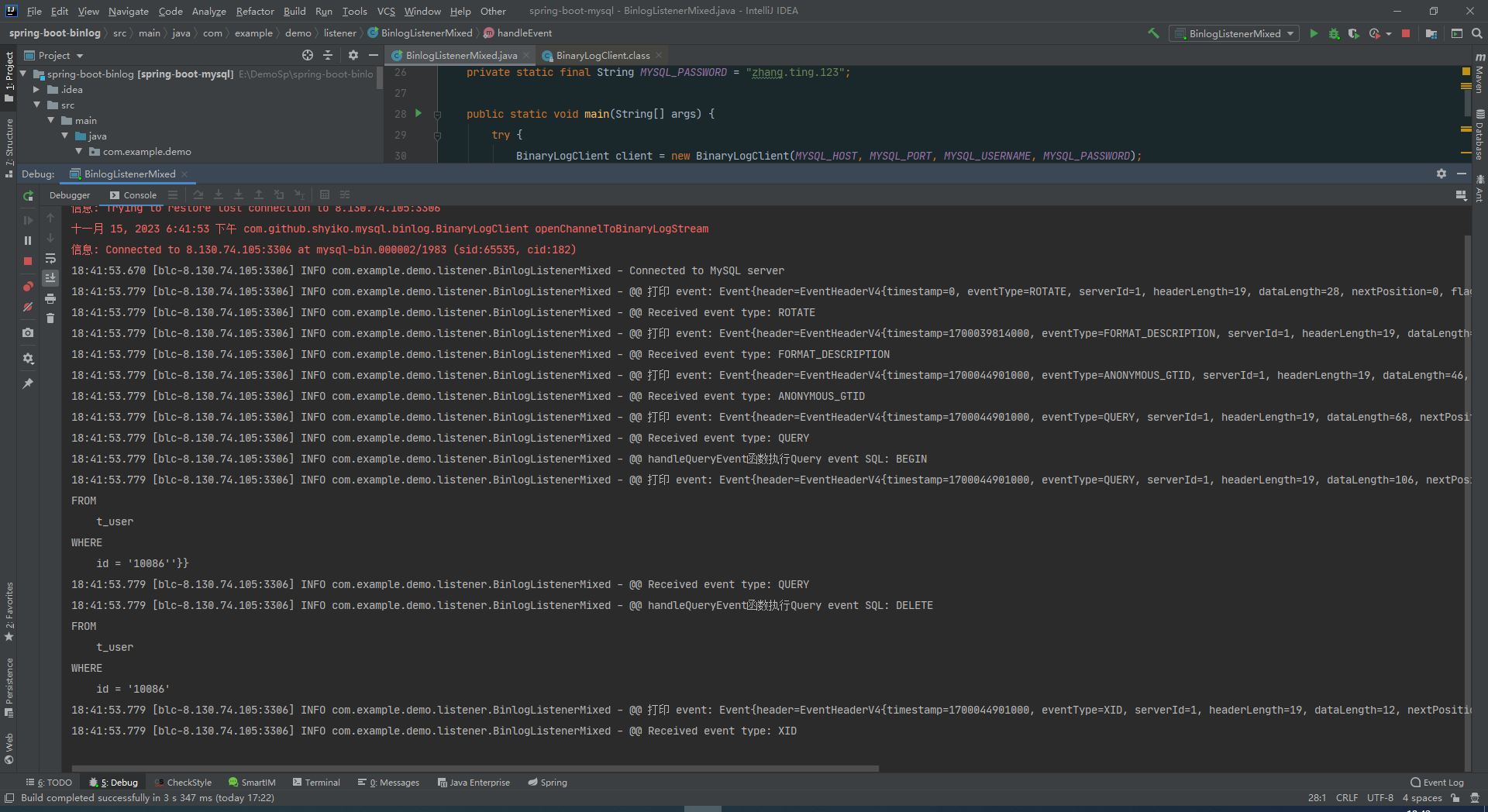Toggle soft-wrap in the console
Screen dimensions: 1488x812
coord(50,258)
